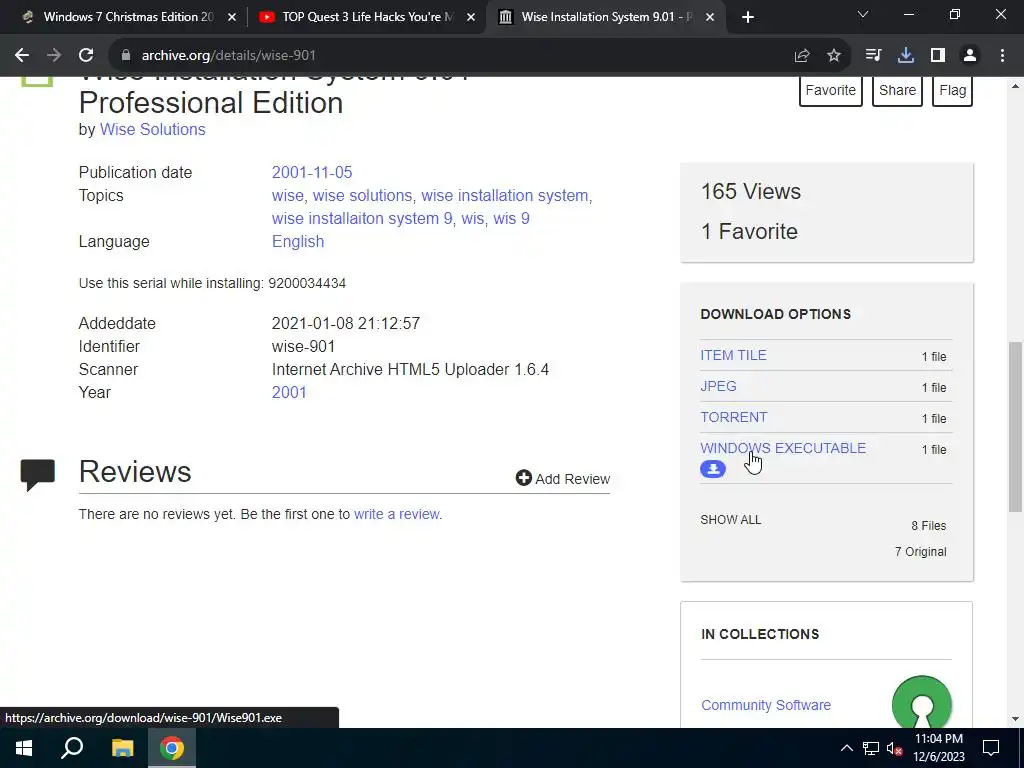This screenshot has height=768, width=1024.
Task: Open publication date 2001-11-05 link
Action: pos(312,172)
